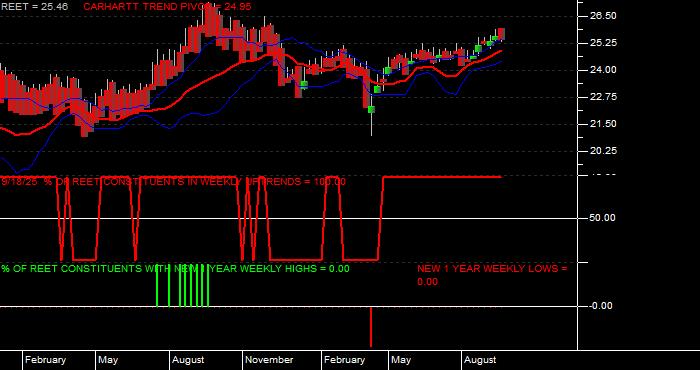The height and width of the screenshot is (370, 700).
Task: Click the CARHARTT TREND PIVOT label
Action: click(167, 7)
